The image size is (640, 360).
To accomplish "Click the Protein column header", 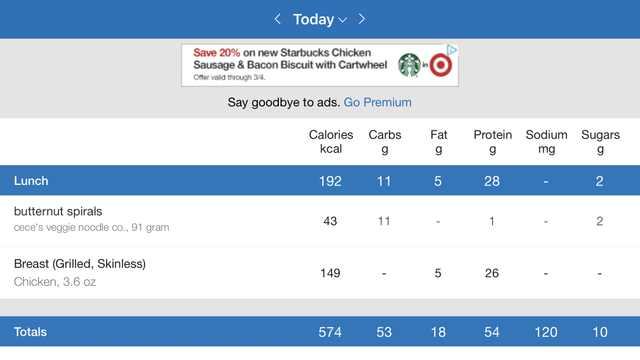I will [492, 142].
